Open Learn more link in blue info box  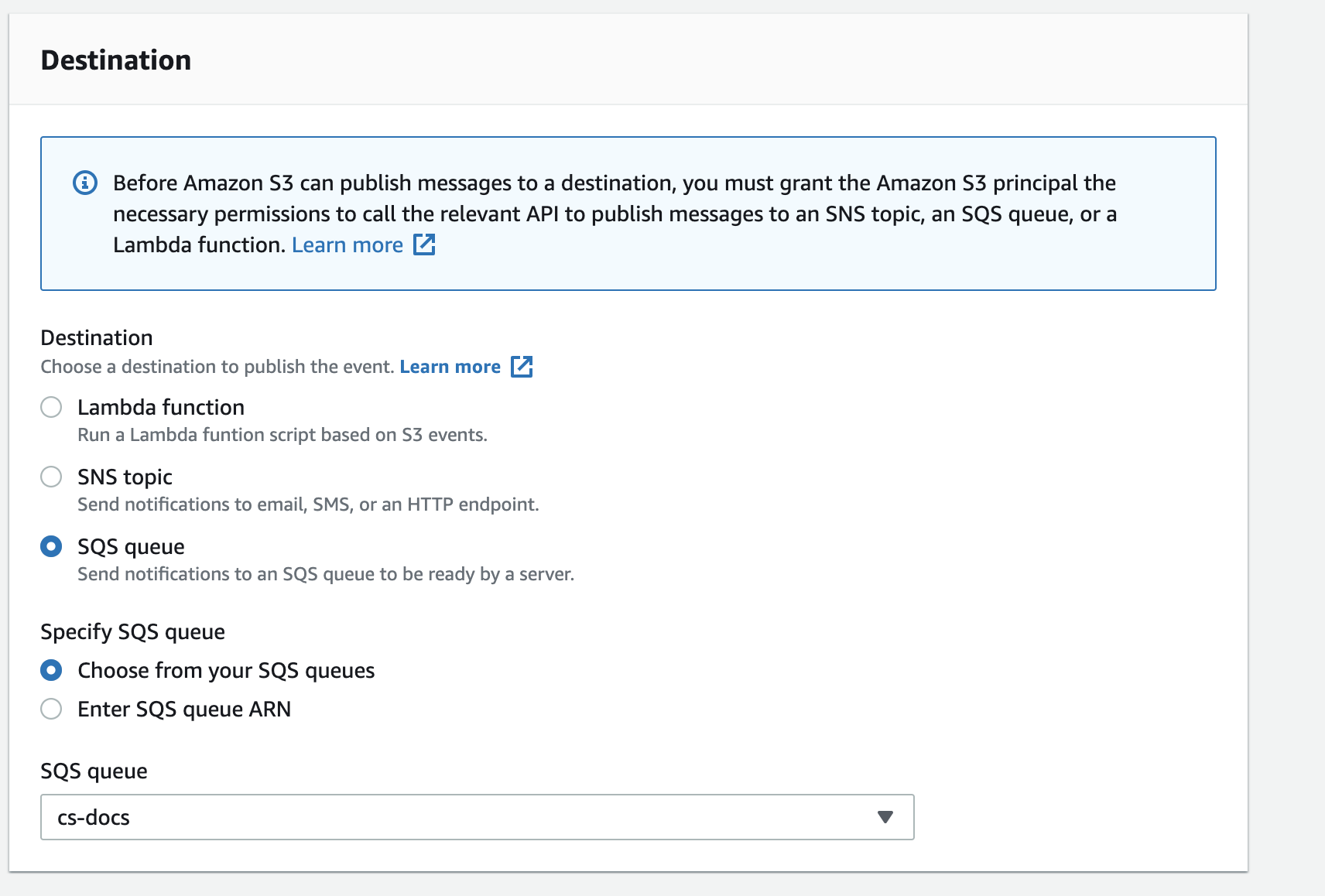pos(348,245)
